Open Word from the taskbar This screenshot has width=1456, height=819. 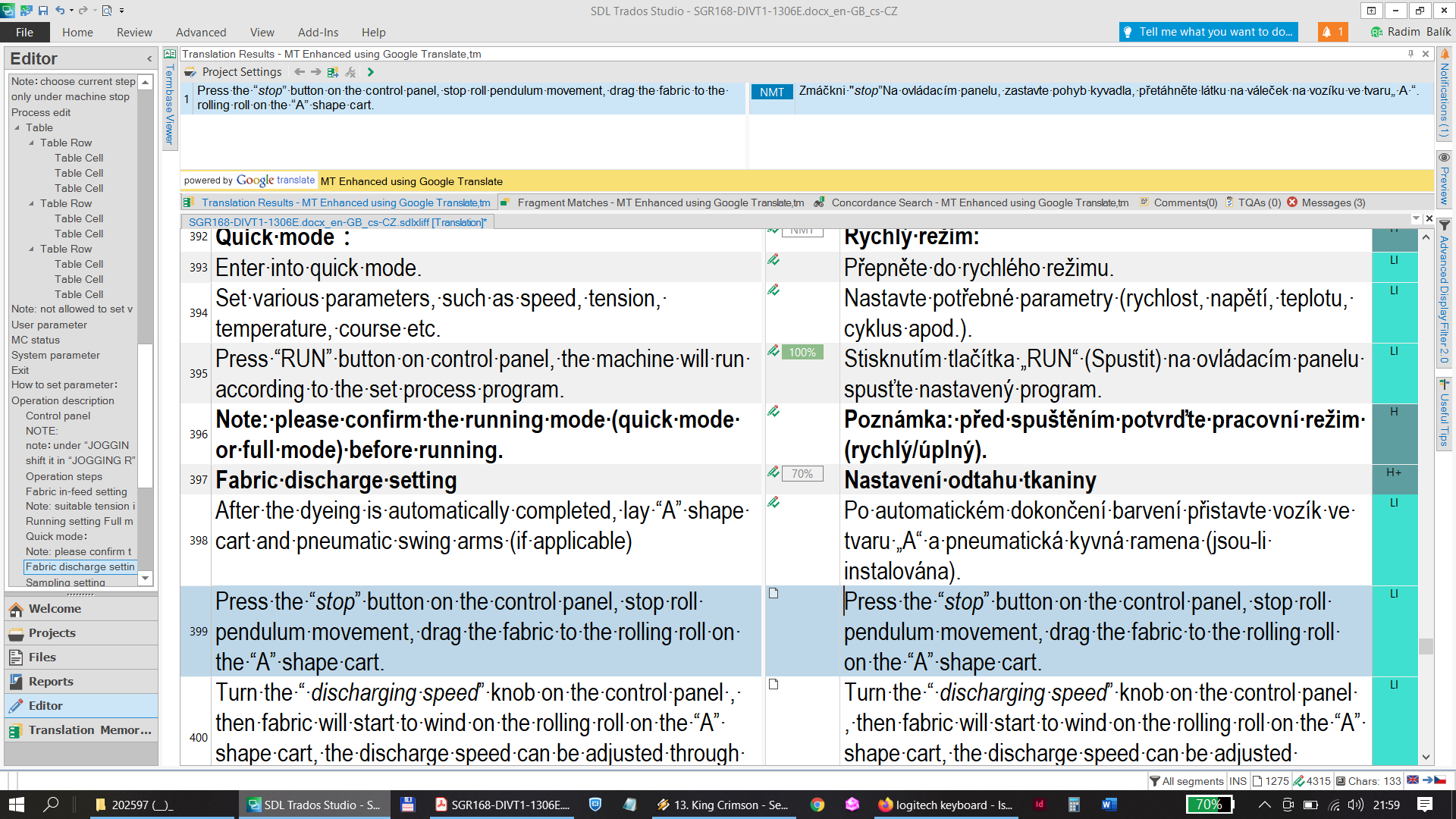click(x=1109, y=805)
